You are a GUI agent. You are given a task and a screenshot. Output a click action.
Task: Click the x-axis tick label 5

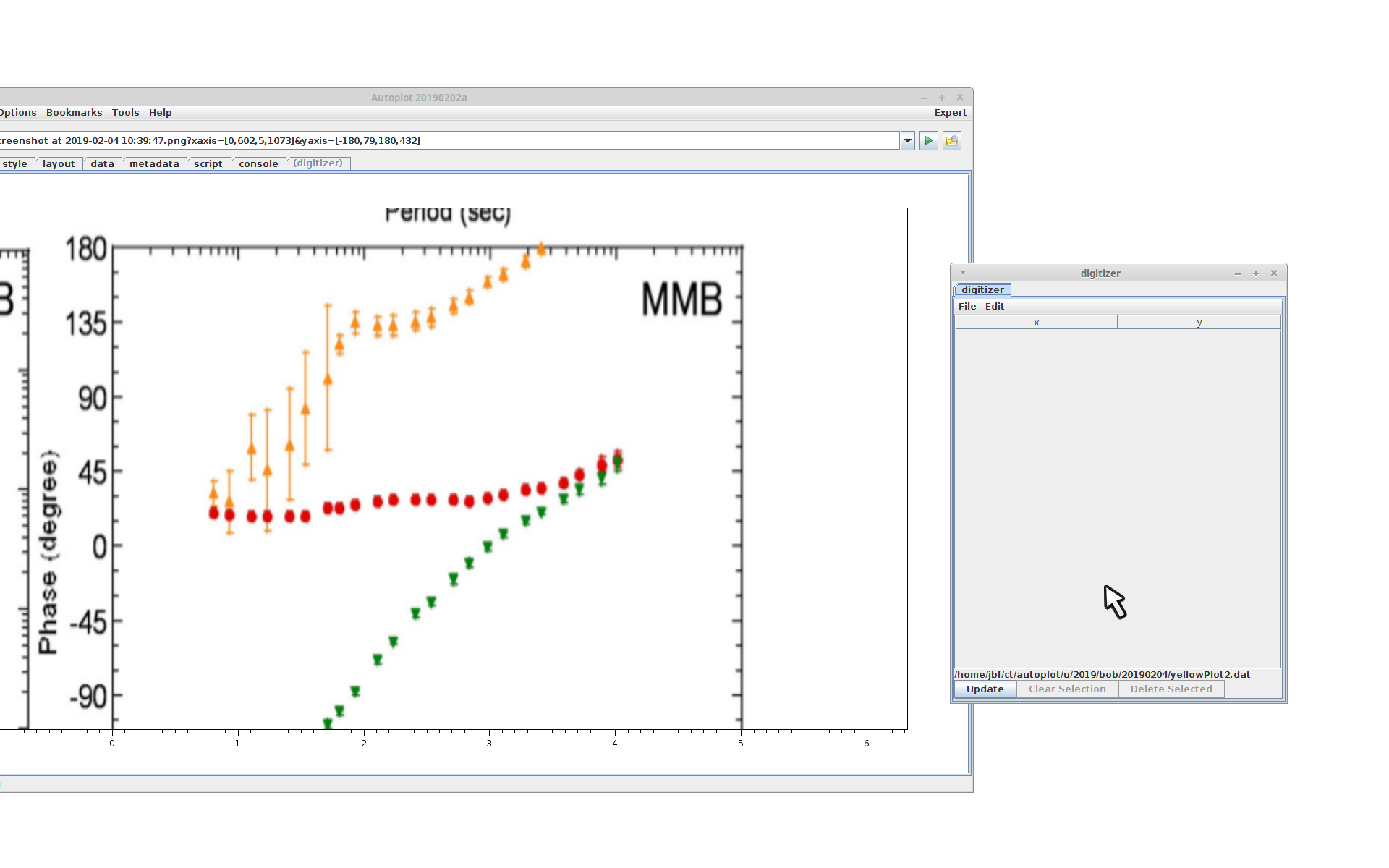[741, 744]
